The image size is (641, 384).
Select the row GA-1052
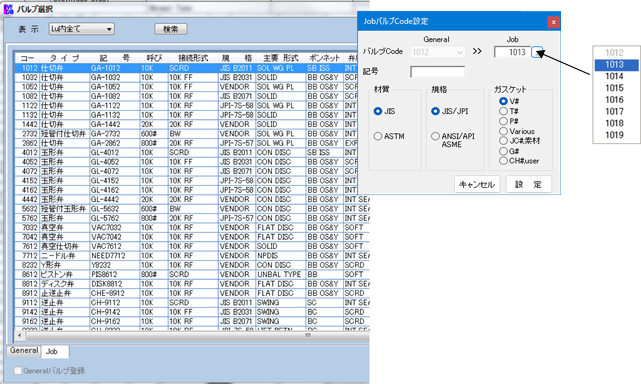pyautogui.click(x=192, y=87)
